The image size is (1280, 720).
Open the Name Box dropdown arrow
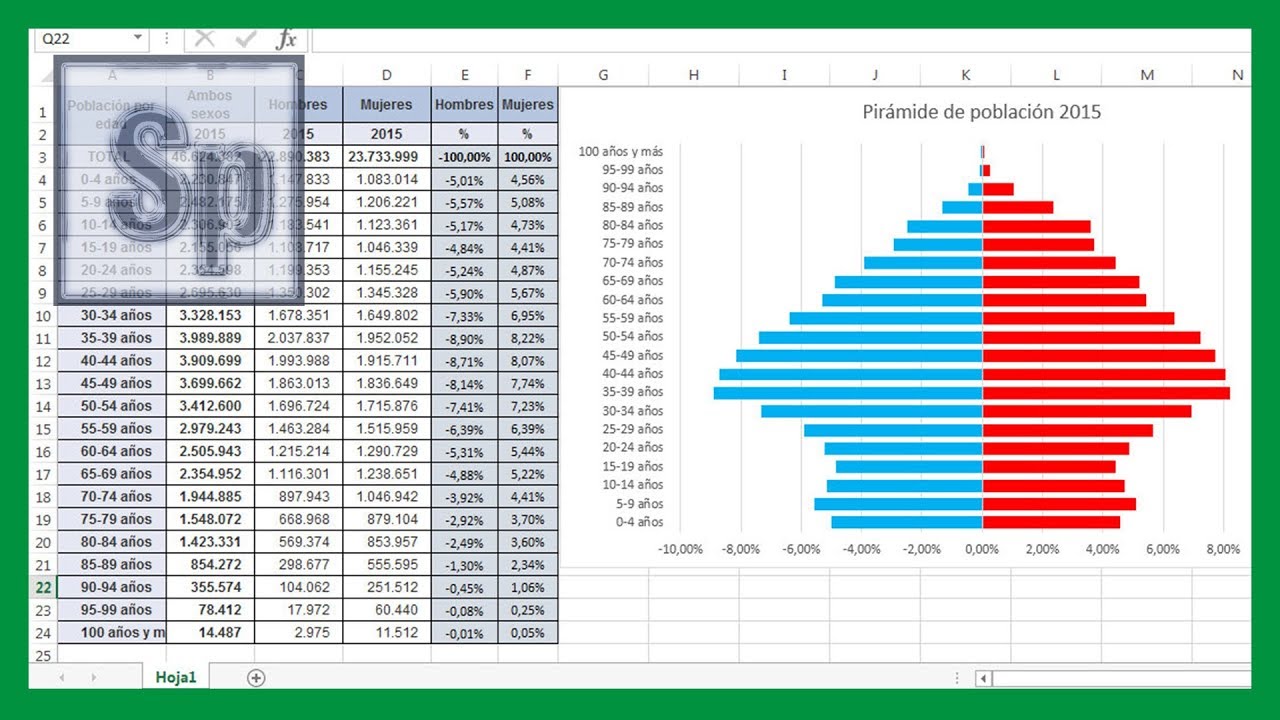(x=138, y=39)
